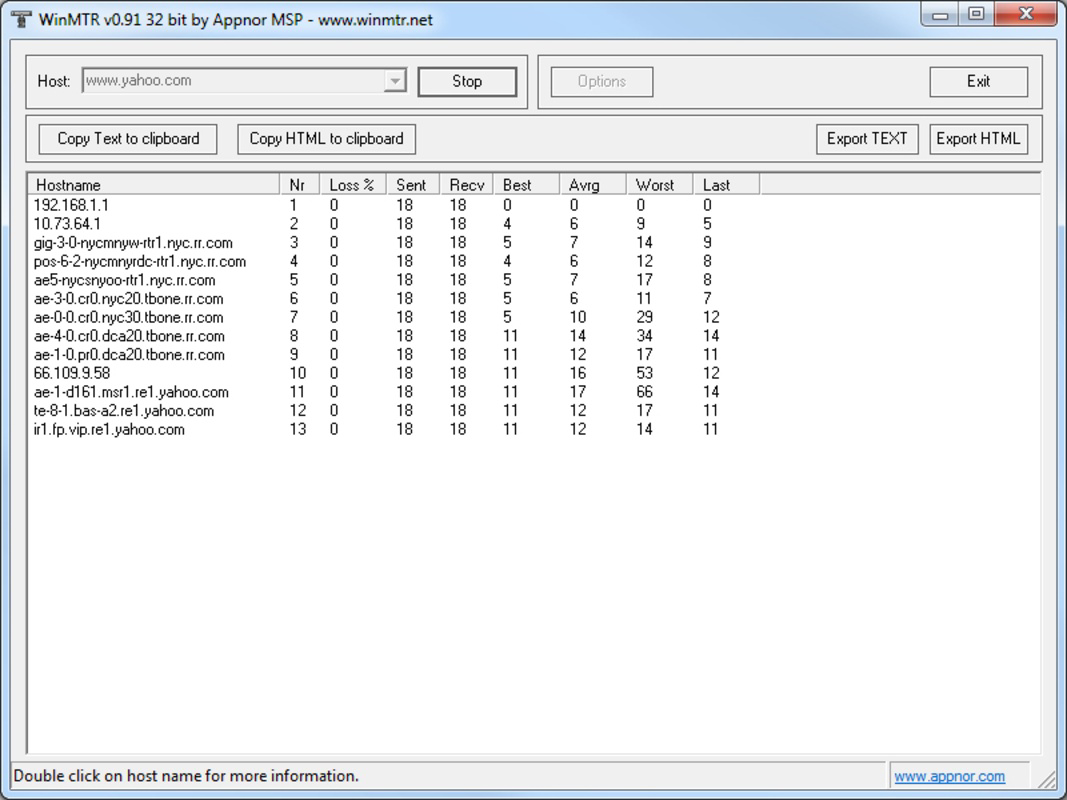Click the Exit button
This screenshot has height=800, width=1067.
(x=978, y=81)
